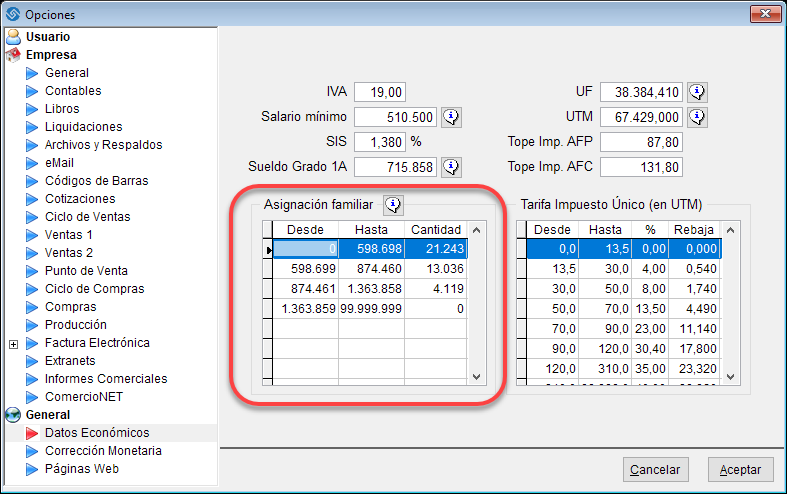The image size is (787, 494).
Task: Select Ventas 2 in the tree
Action: pyautogui.click(x=68, y=253)
